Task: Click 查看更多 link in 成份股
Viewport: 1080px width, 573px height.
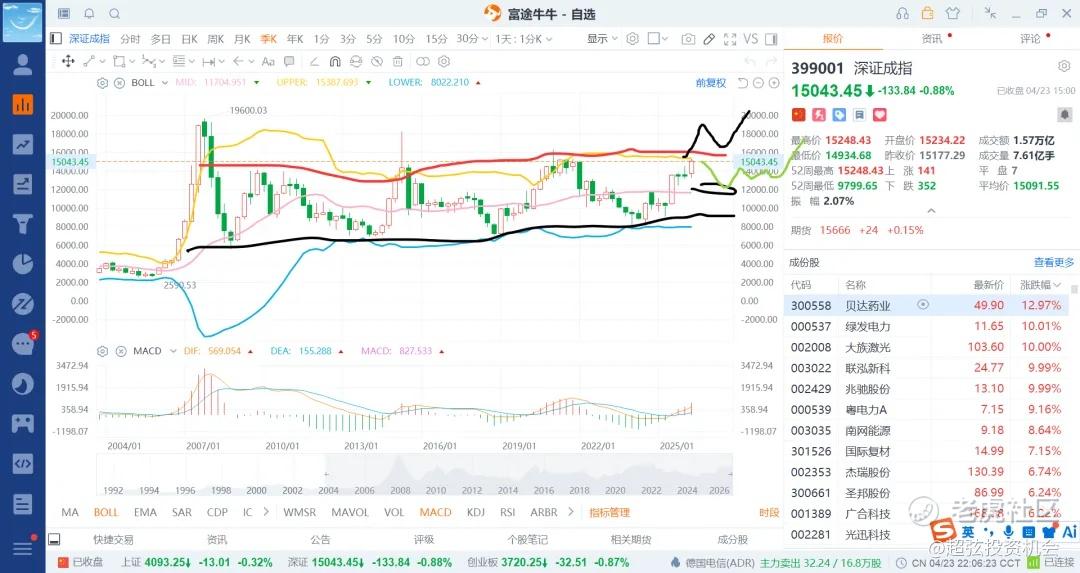Action: tap(1054, 262)
